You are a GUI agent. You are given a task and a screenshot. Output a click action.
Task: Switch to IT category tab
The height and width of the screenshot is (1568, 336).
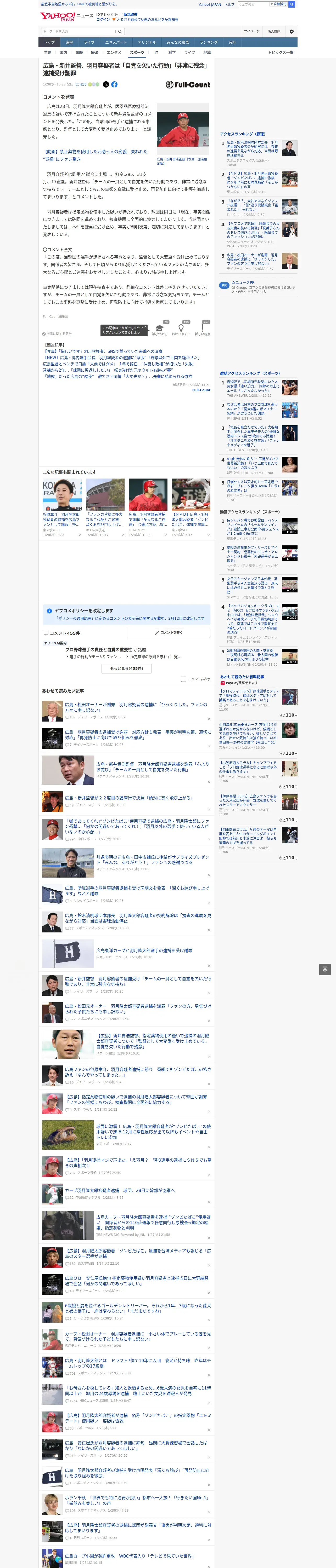point(156,52)
